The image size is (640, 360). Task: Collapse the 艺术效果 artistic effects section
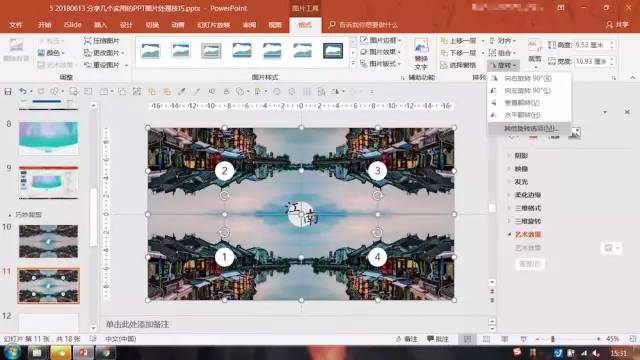click(x=524, y=234)
